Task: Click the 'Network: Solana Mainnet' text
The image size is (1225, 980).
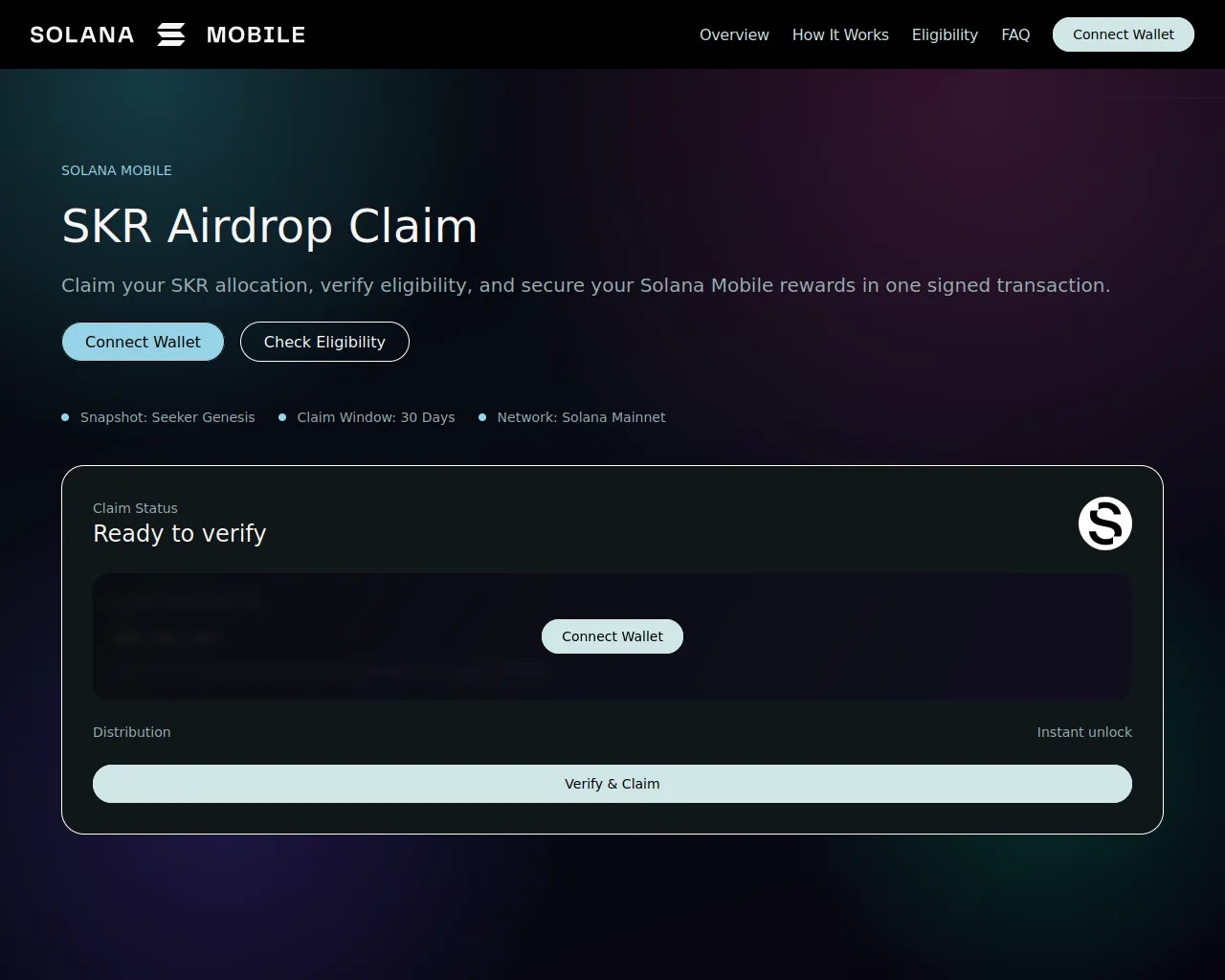Action: (581, 417)
